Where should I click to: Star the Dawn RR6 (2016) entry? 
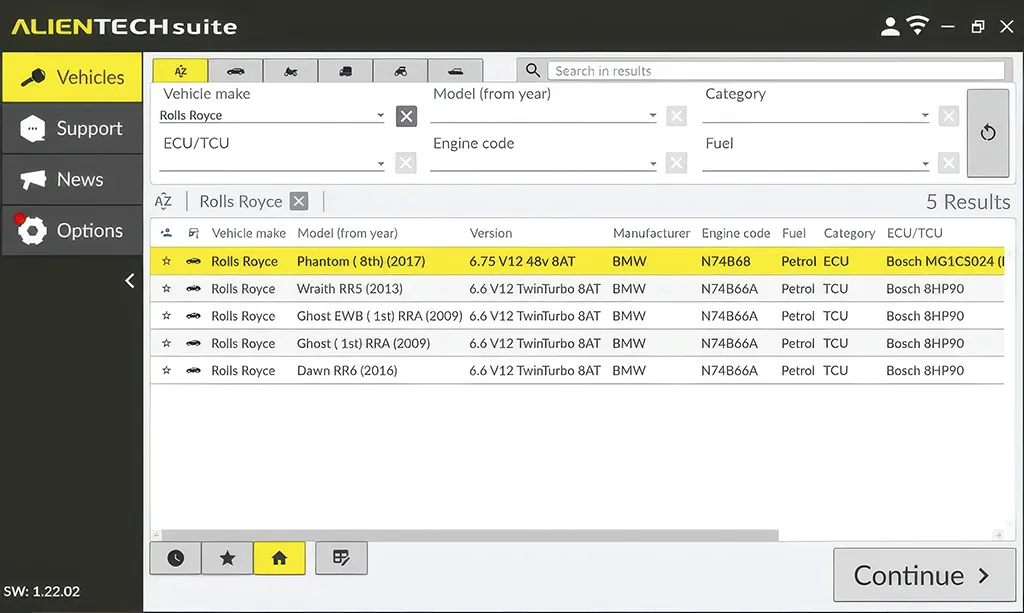point(167,371)
